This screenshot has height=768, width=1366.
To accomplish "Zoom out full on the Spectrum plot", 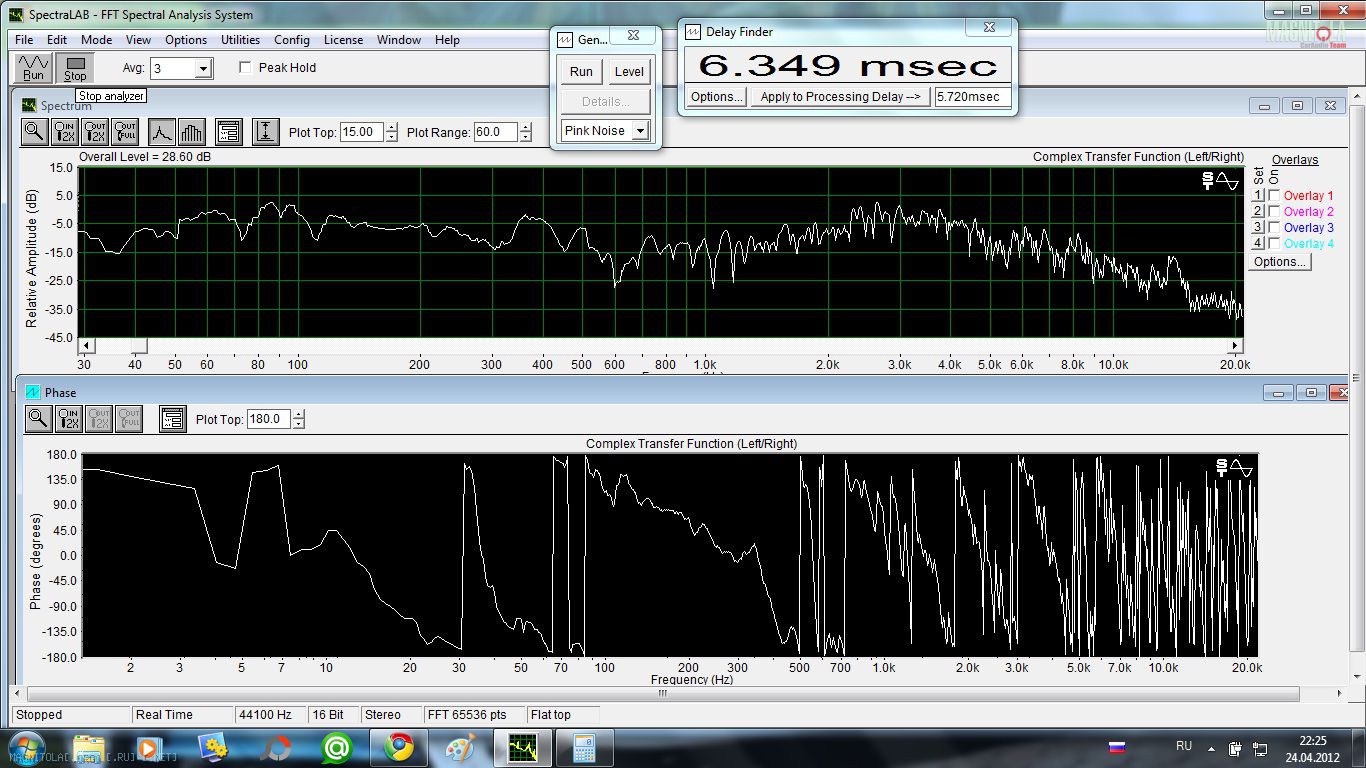I will 125,131.
